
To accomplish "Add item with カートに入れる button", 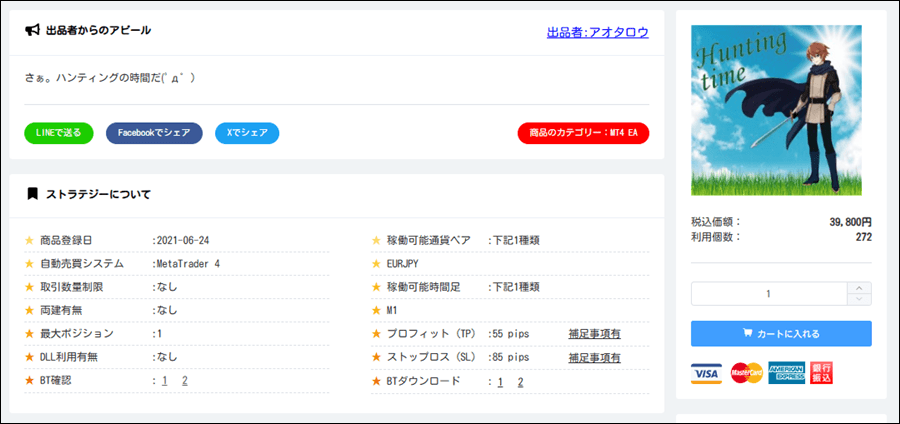I will 781,333.
